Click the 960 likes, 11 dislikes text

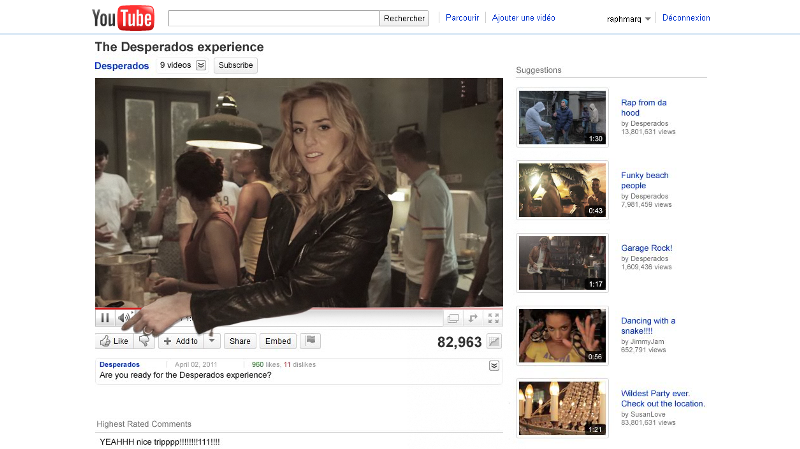click(284, 364)
